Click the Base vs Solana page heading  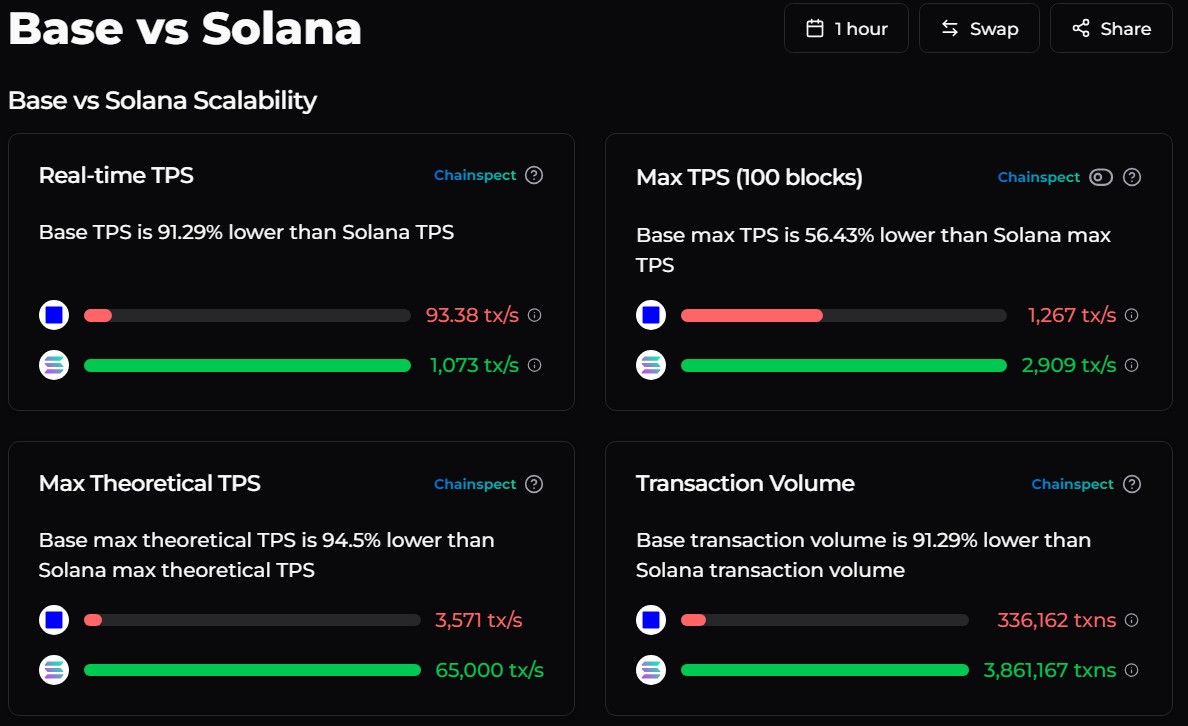(184, 28)
